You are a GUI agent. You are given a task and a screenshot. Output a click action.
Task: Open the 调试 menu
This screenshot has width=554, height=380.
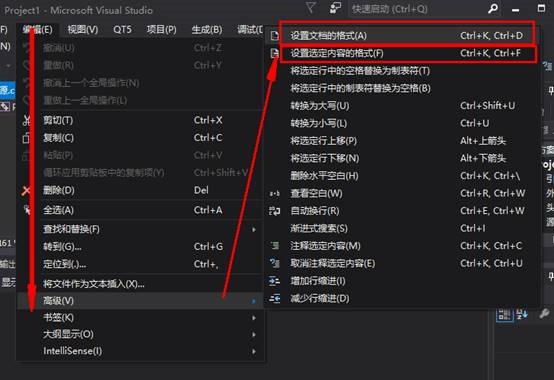[x=250, y=29]
